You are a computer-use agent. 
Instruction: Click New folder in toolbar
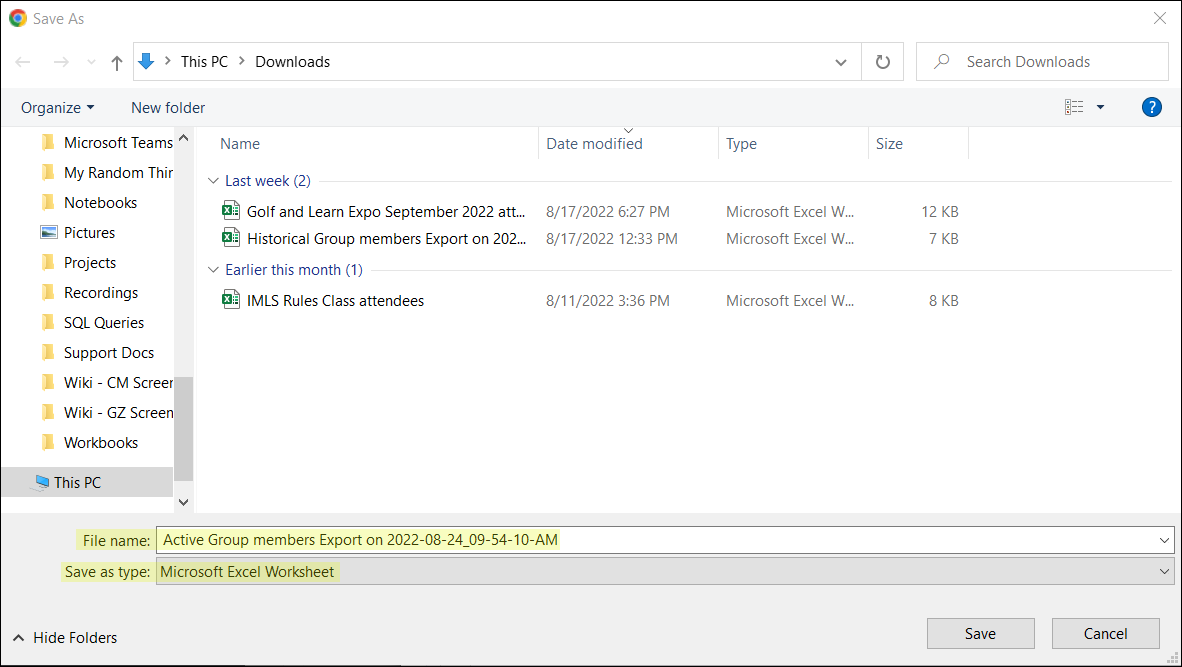168,107
